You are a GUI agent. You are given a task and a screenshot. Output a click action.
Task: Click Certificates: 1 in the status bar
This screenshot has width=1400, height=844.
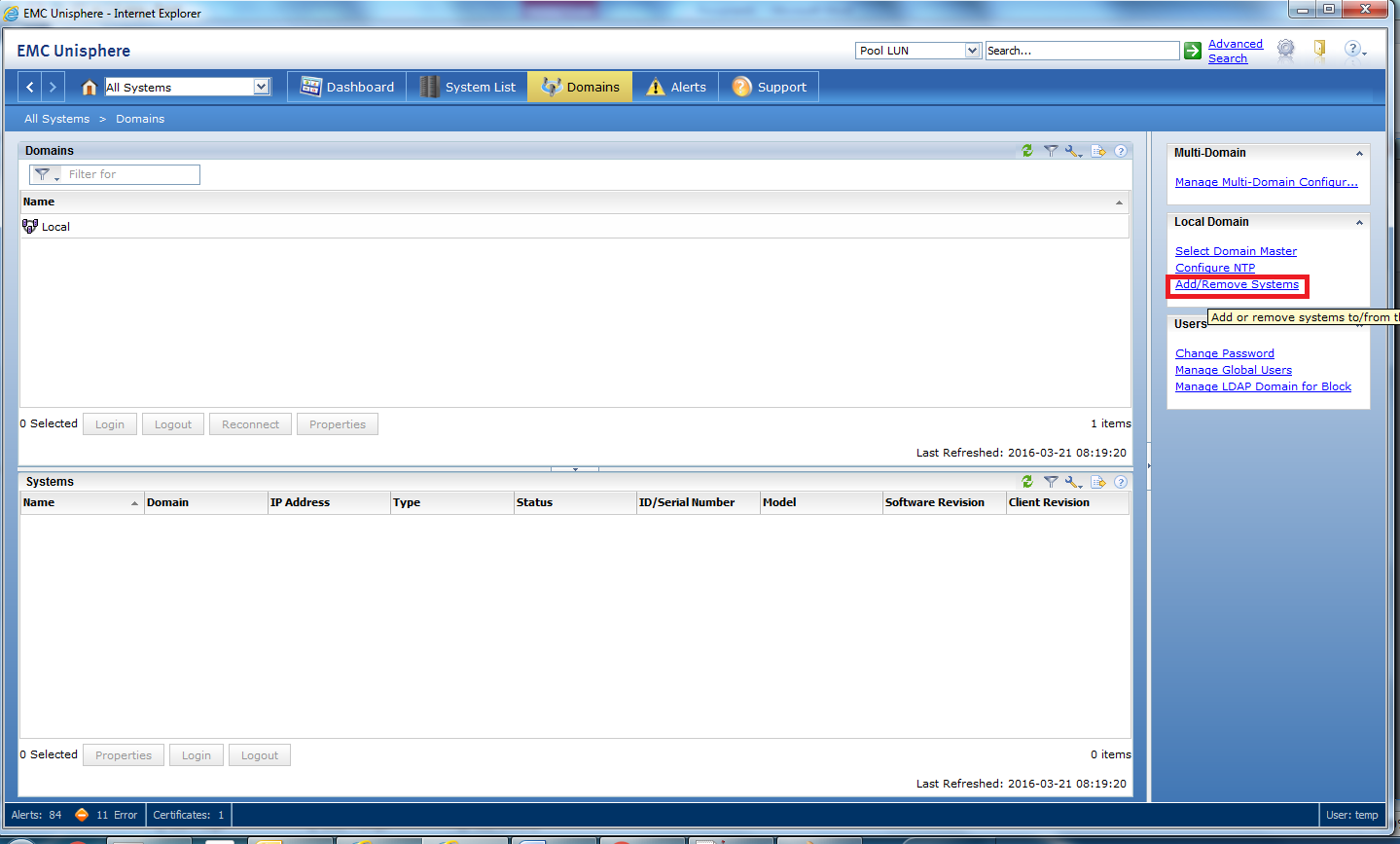[x=189, y=815]
